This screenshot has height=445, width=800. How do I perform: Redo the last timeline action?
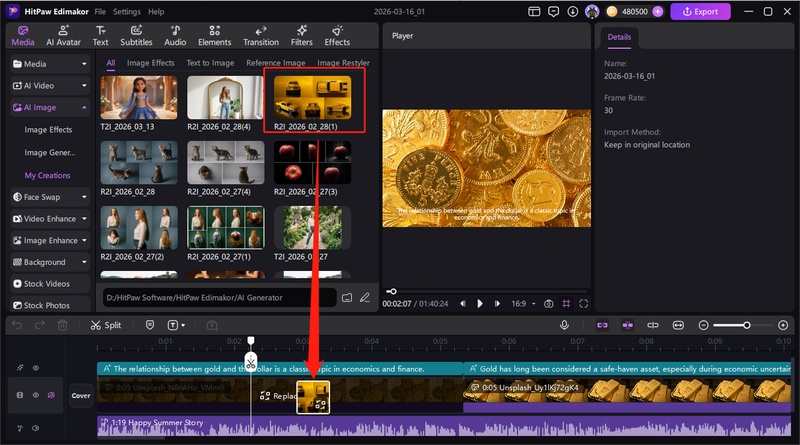39,325
